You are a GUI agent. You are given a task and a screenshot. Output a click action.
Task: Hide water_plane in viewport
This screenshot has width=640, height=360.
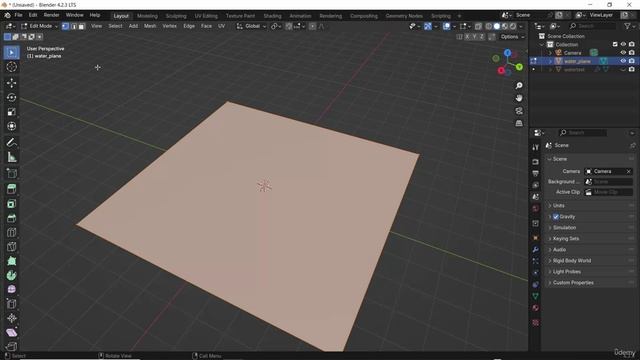click(x=623, y=61)
